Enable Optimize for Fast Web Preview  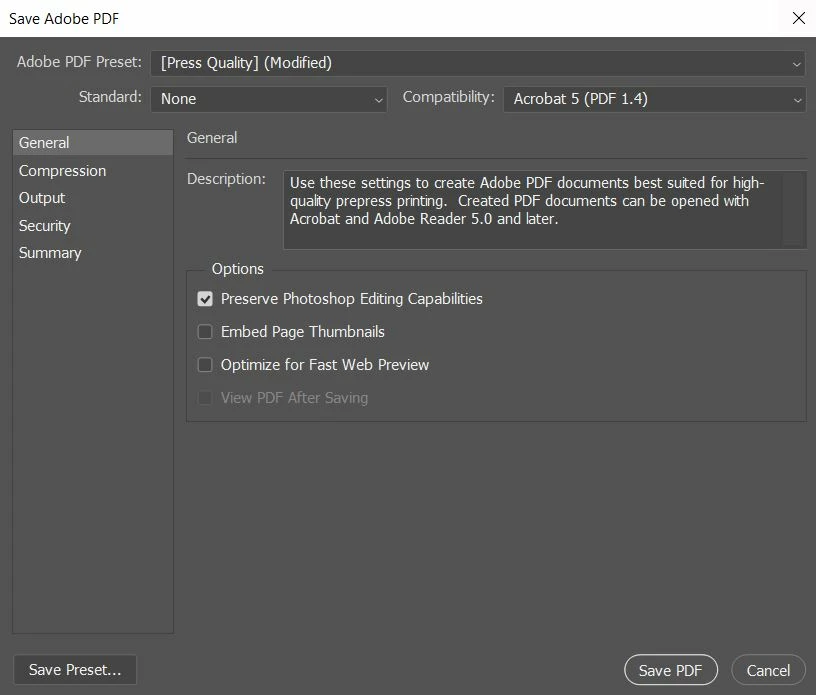pyautogui.click(x=205, y=365)
